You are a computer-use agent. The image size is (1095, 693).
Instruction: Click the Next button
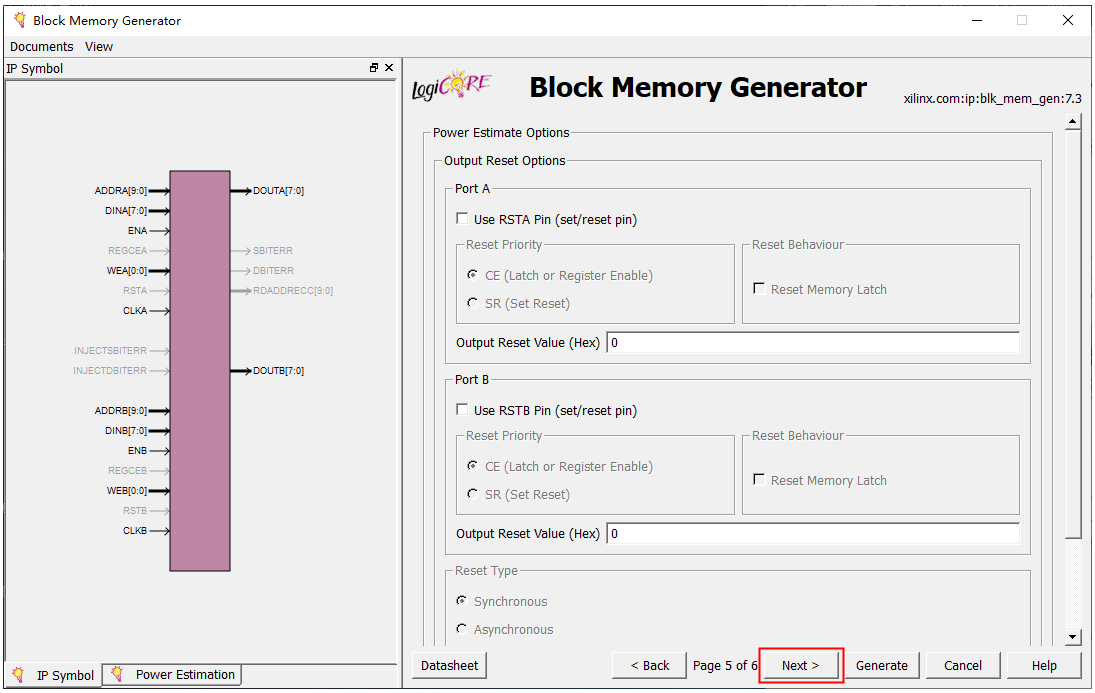tap(800, 666)
